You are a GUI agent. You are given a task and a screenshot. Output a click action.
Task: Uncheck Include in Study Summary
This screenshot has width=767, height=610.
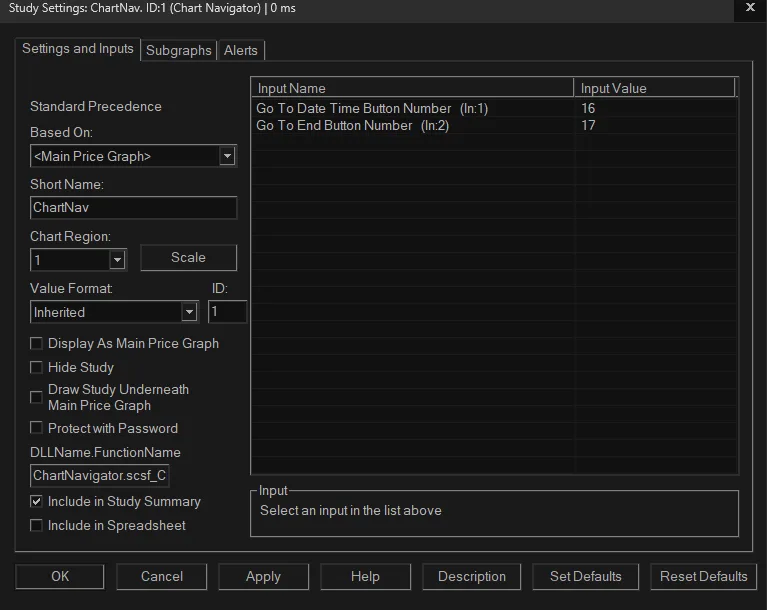36,501
